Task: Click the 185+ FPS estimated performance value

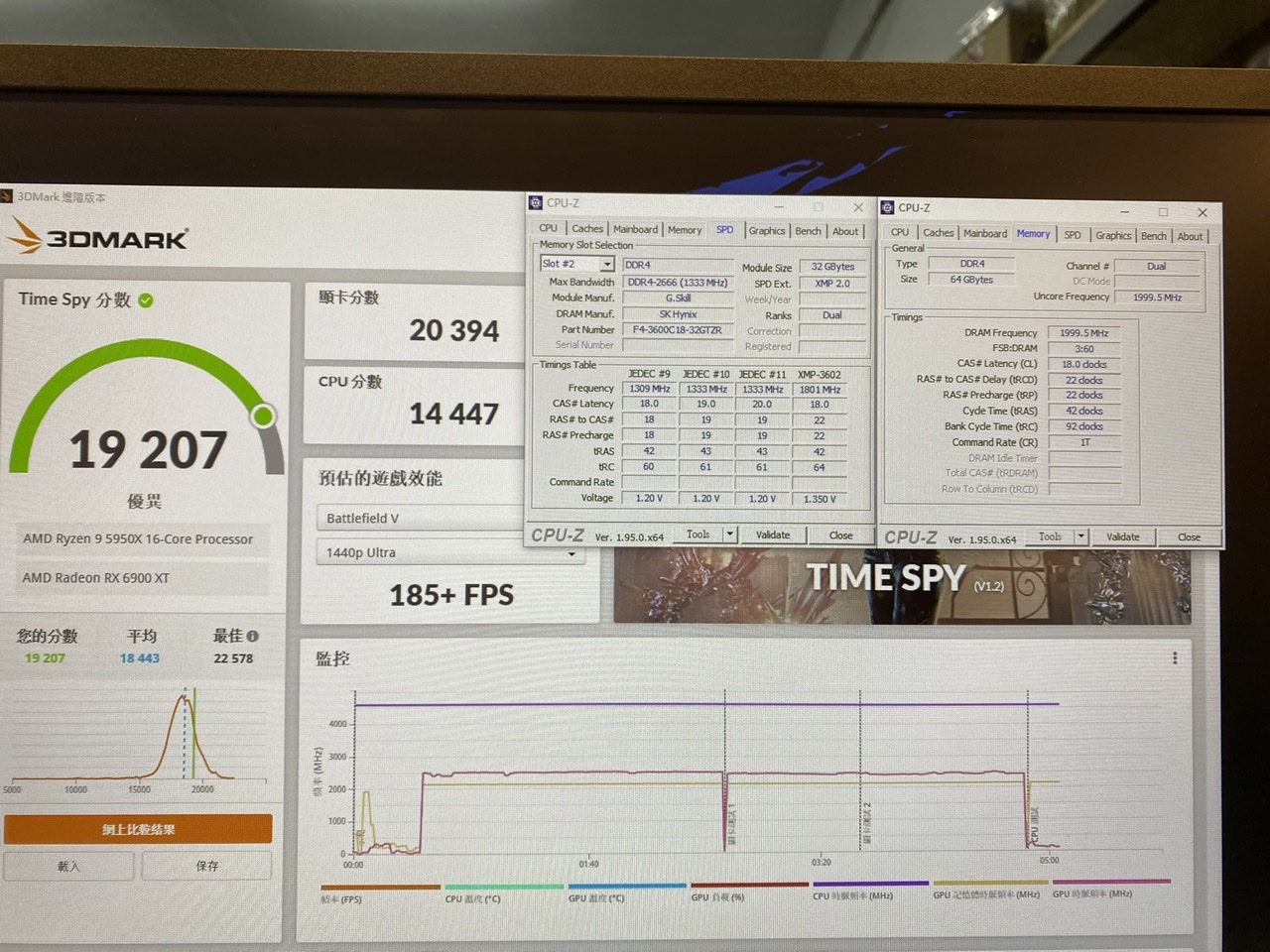Action: click(x=451, y=595)
